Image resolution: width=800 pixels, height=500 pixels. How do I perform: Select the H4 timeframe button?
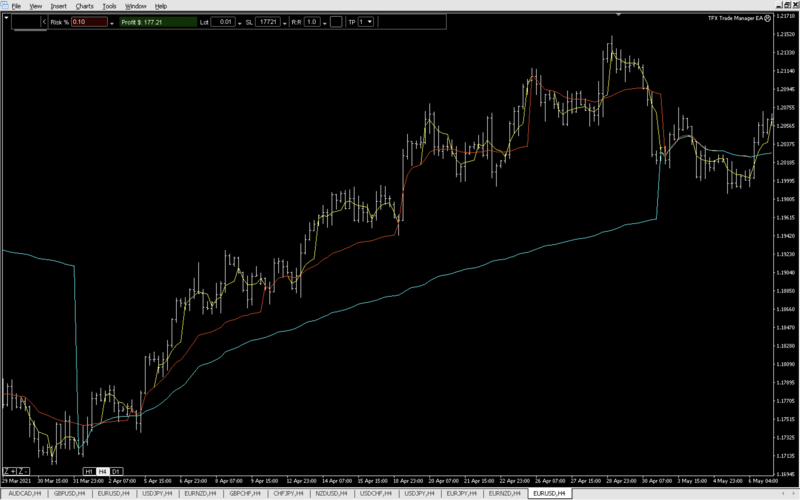point(103,471)
